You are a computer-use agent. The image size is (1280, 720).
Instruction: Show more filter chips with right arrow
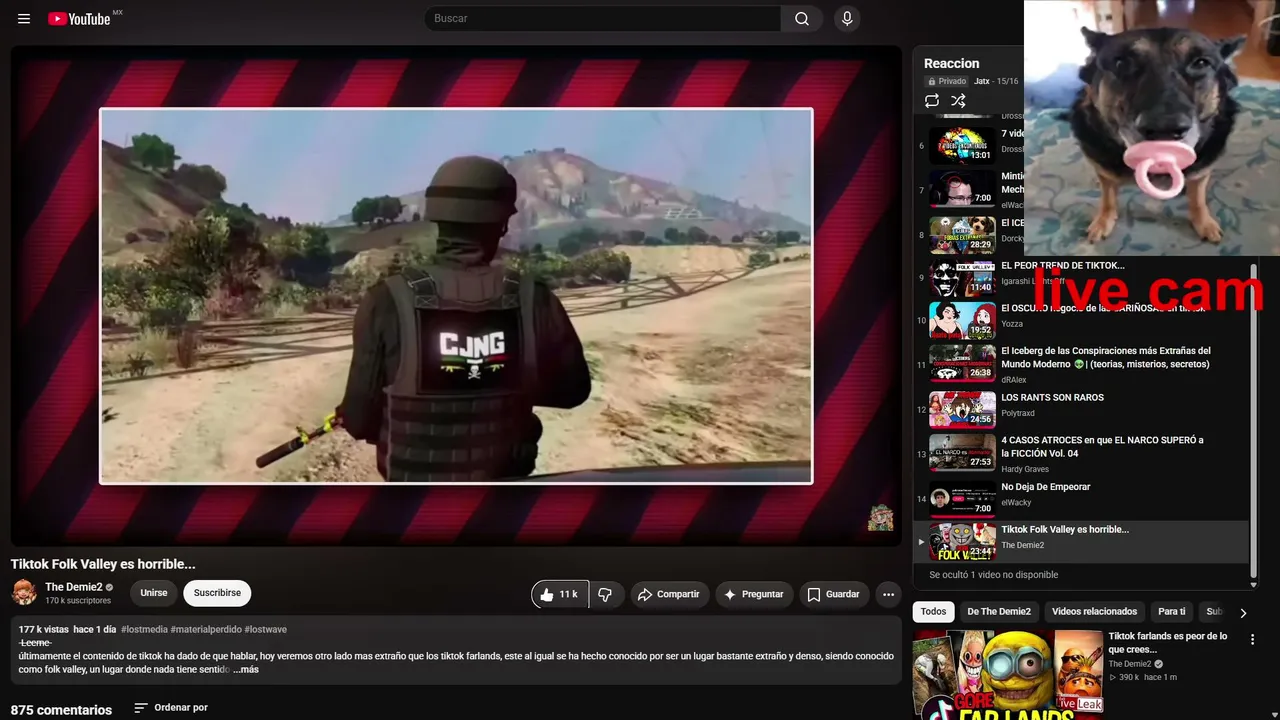(x=1243, y=612)
